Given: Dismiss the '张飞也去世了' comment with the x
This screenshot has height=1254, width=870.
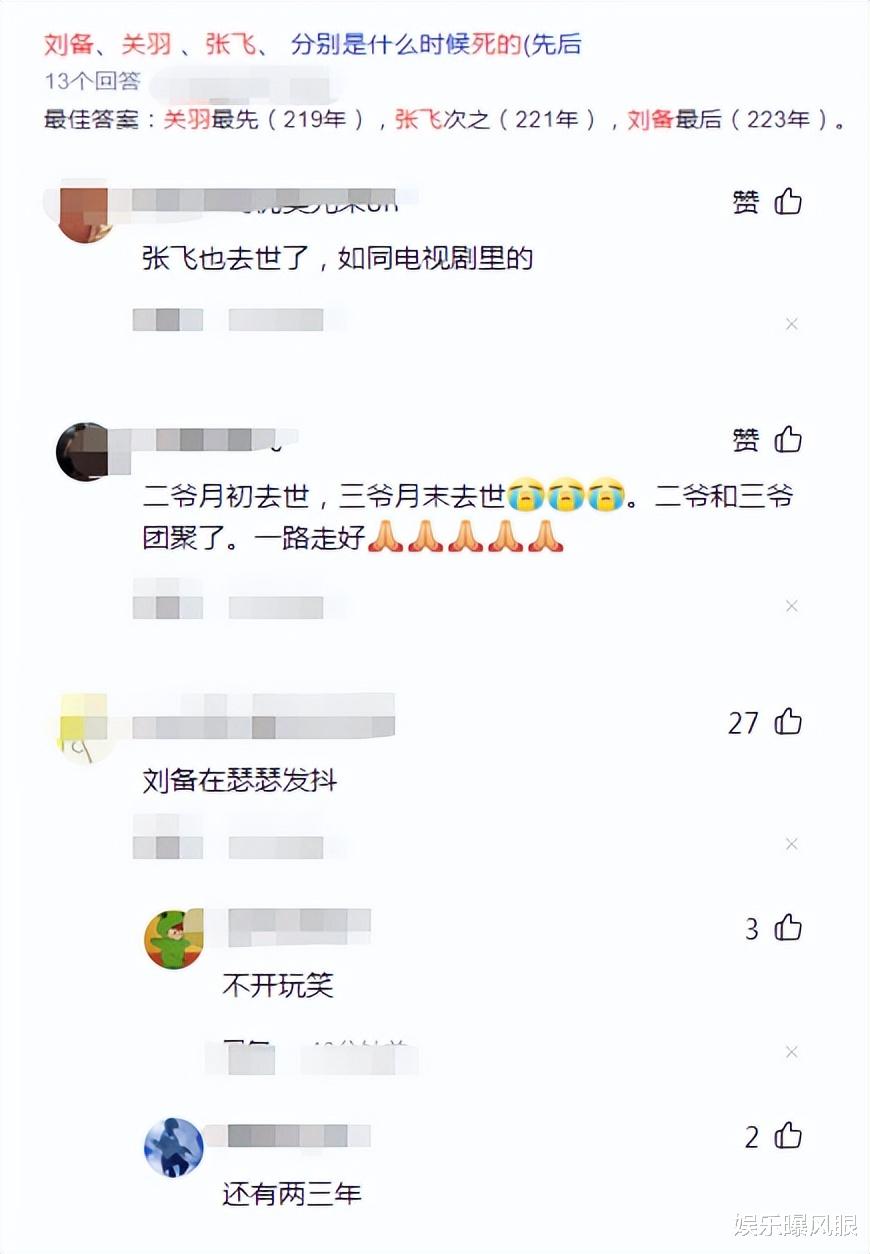Looking at the screenshot, I should click(791, 324).
